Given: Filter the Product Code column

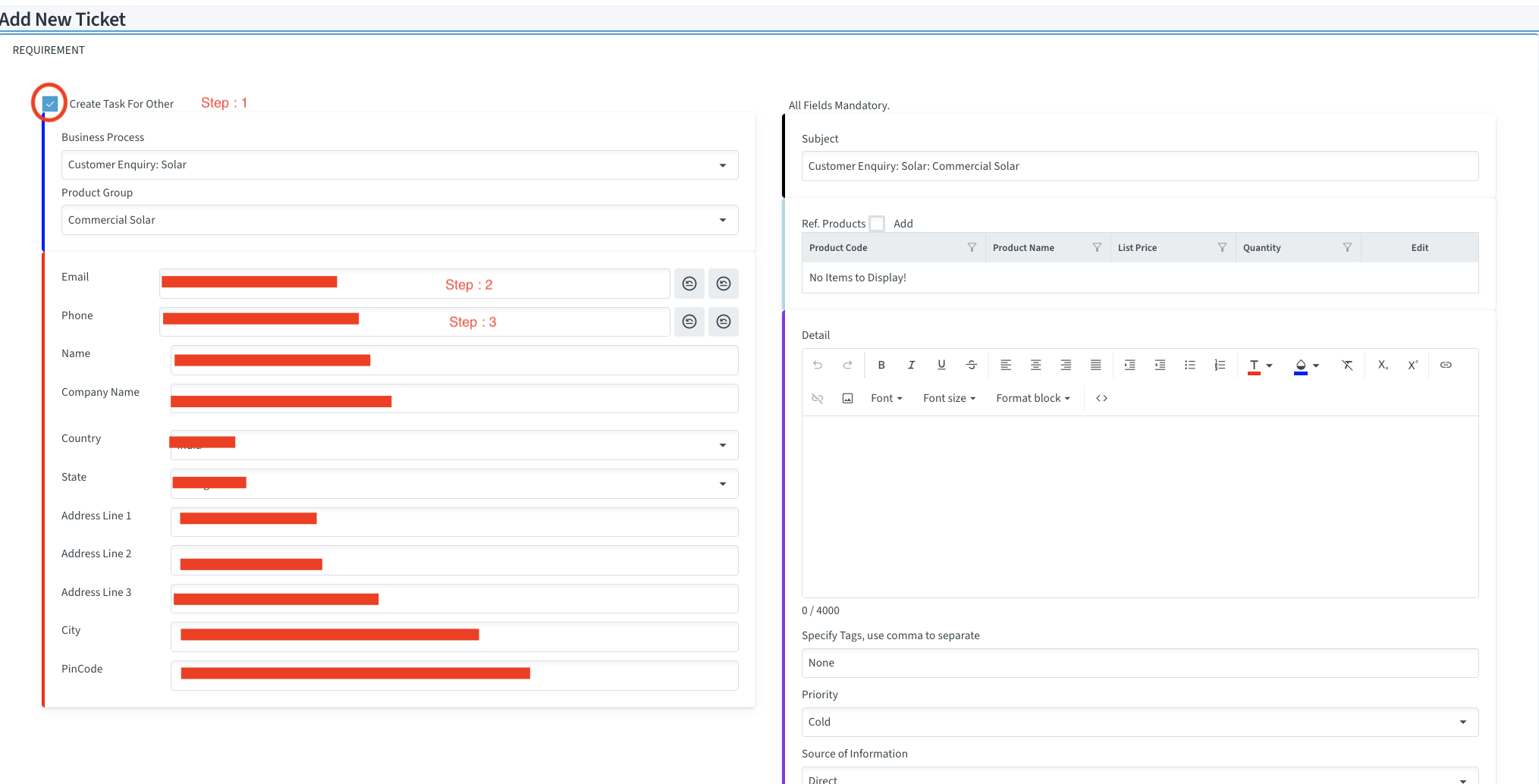Looking at the screenshot, I should click(972, 248).
